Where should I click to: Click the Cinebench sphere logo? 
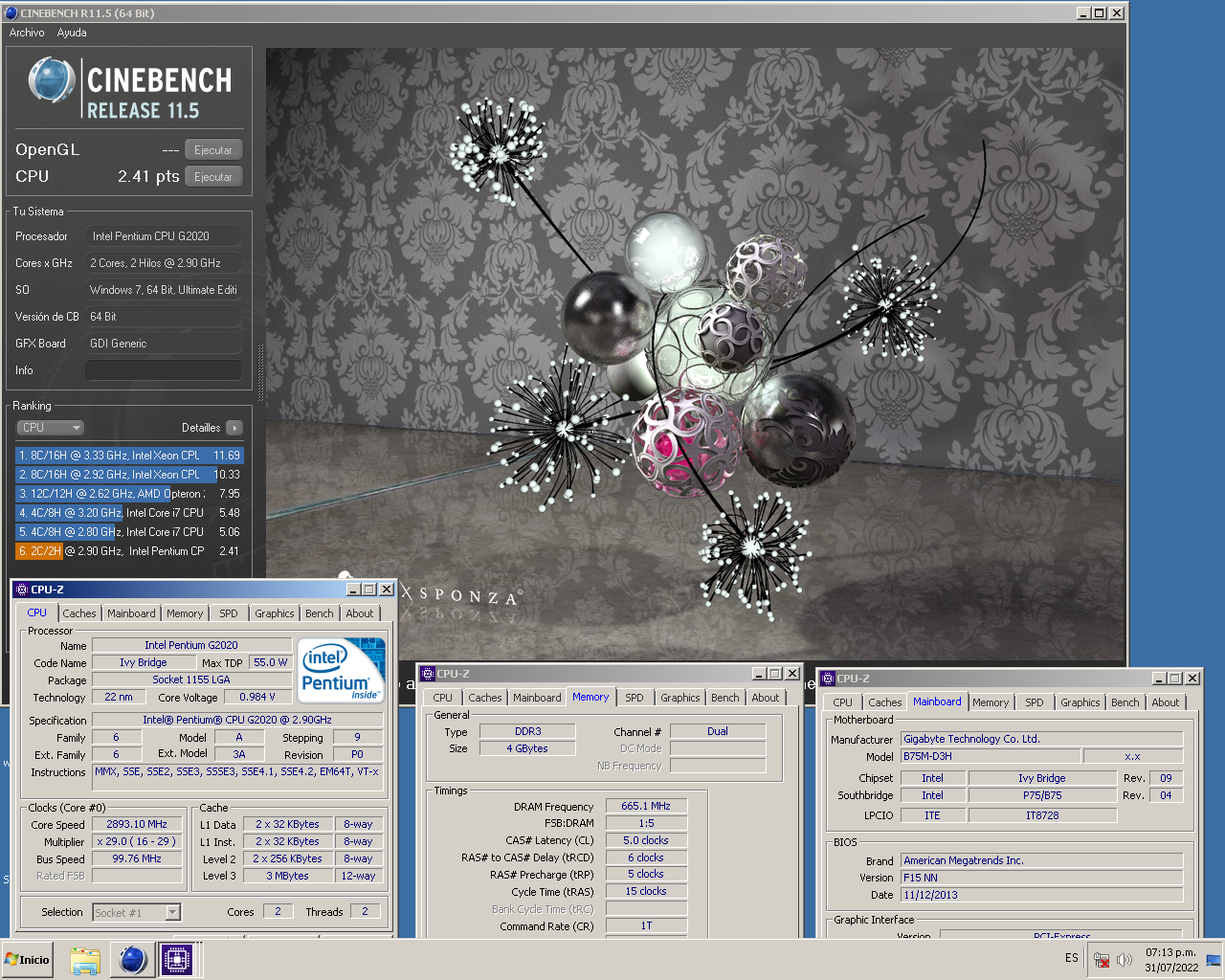click(x=52, y=80)
